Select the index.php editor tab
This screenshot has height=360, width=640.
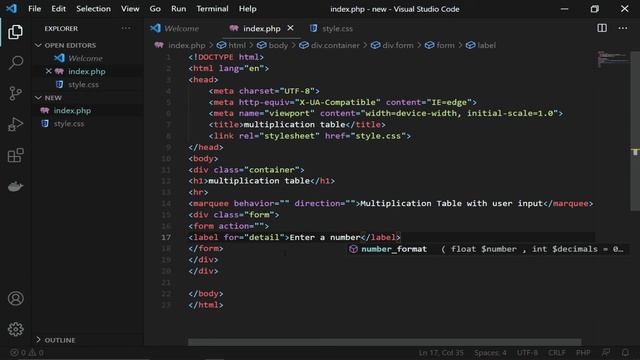pyautogui.click(x=261, y=28)
